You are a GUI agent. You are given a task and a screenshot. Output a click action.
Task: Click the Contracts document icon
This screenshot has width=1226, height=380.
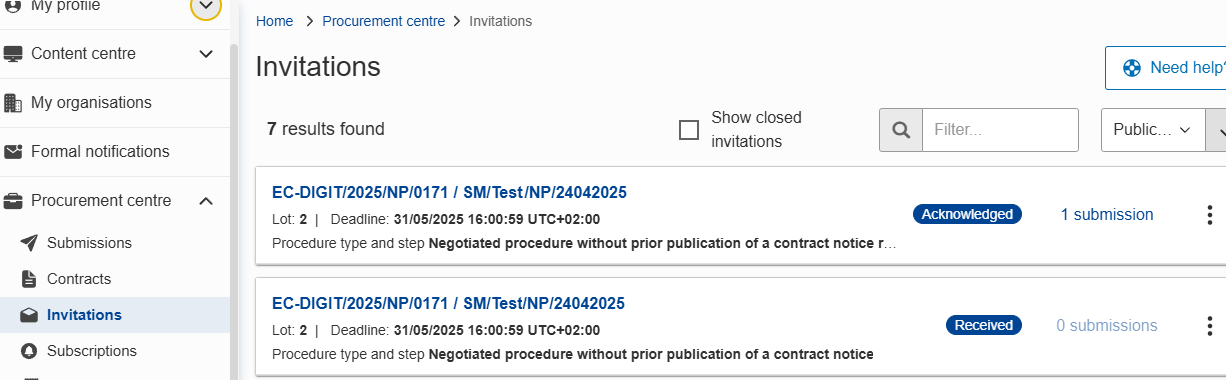click(x=29, y=279)
